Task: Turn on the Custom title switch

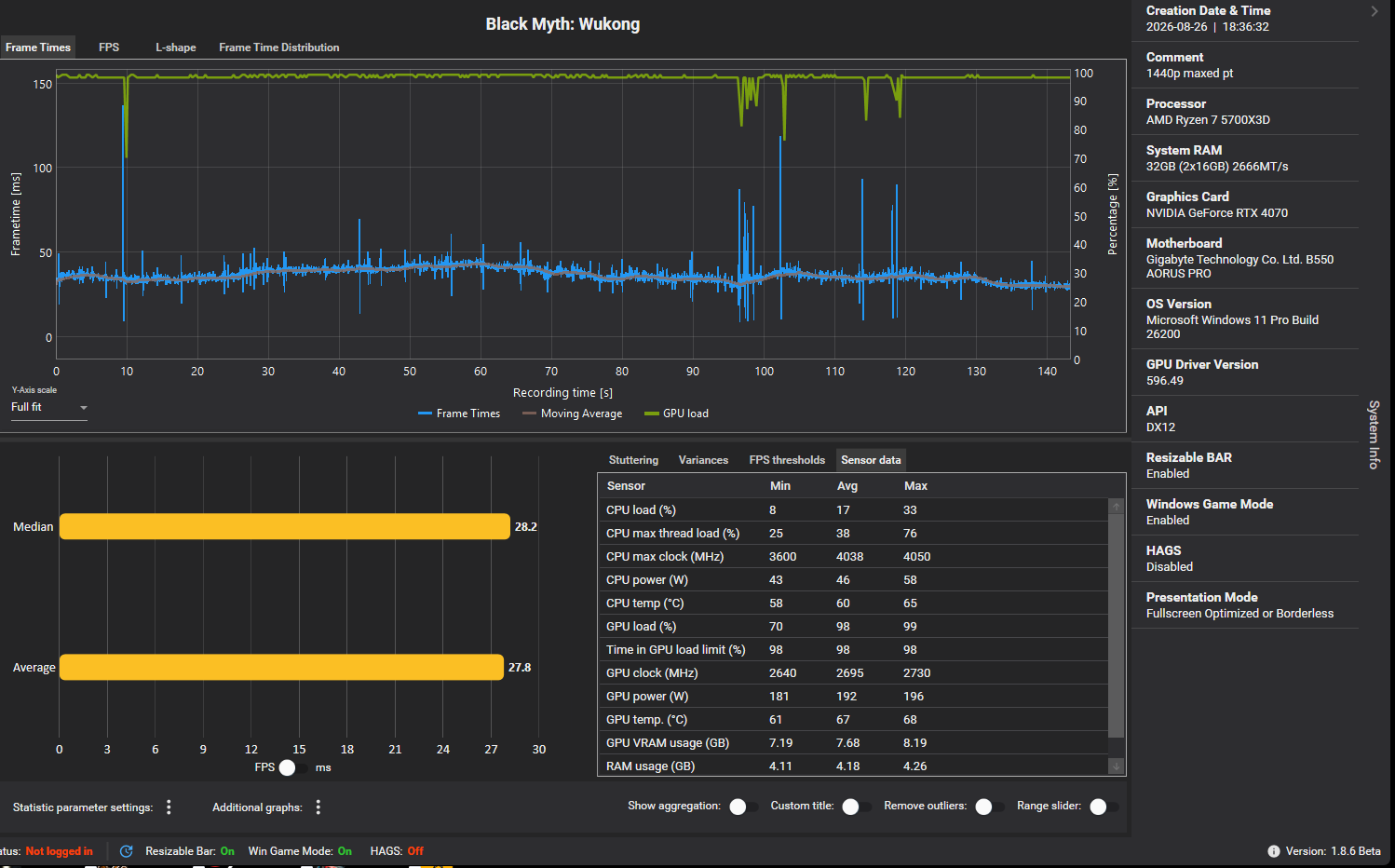Action: [857, 807]
